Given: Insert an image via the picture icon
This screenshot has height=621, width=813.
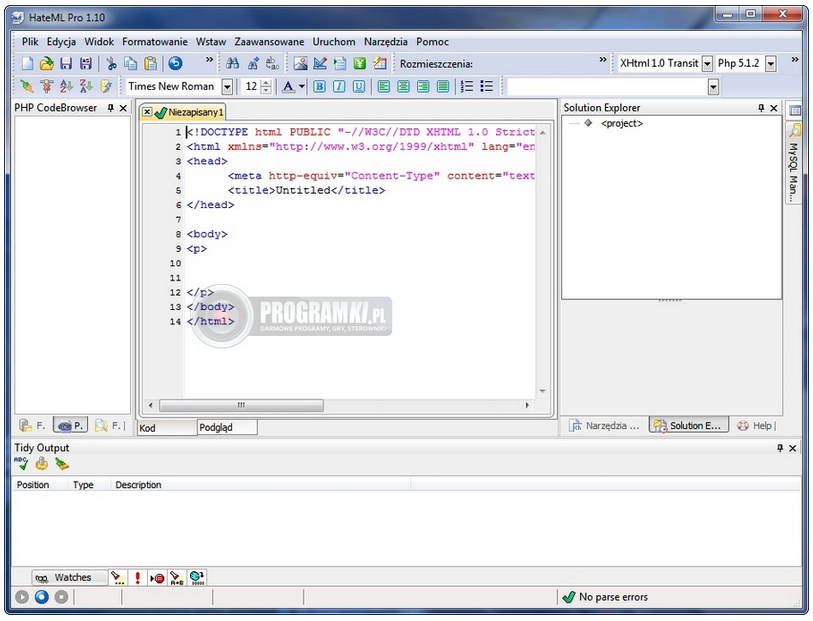Looking at the screenshot, I should tap(300, 63).
